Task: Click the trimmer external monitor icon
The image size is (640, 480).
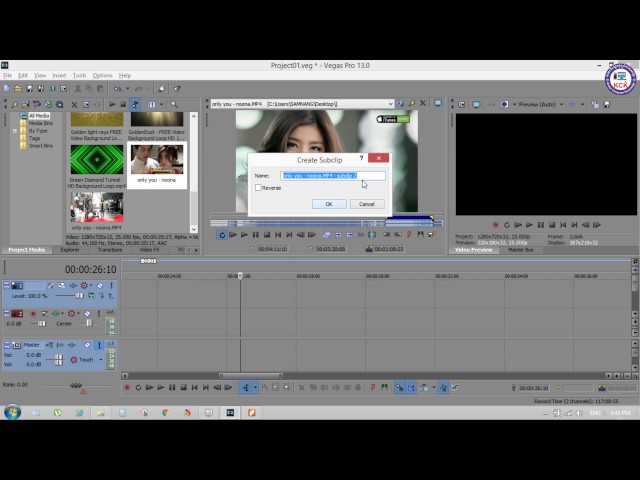Action: click(x=438, y=103)
